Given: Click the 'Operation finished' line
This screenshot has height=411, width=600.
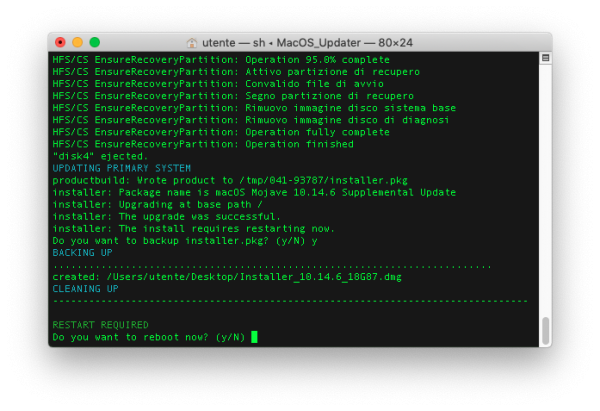Looking at the screenshot, I should coord(203,144).
